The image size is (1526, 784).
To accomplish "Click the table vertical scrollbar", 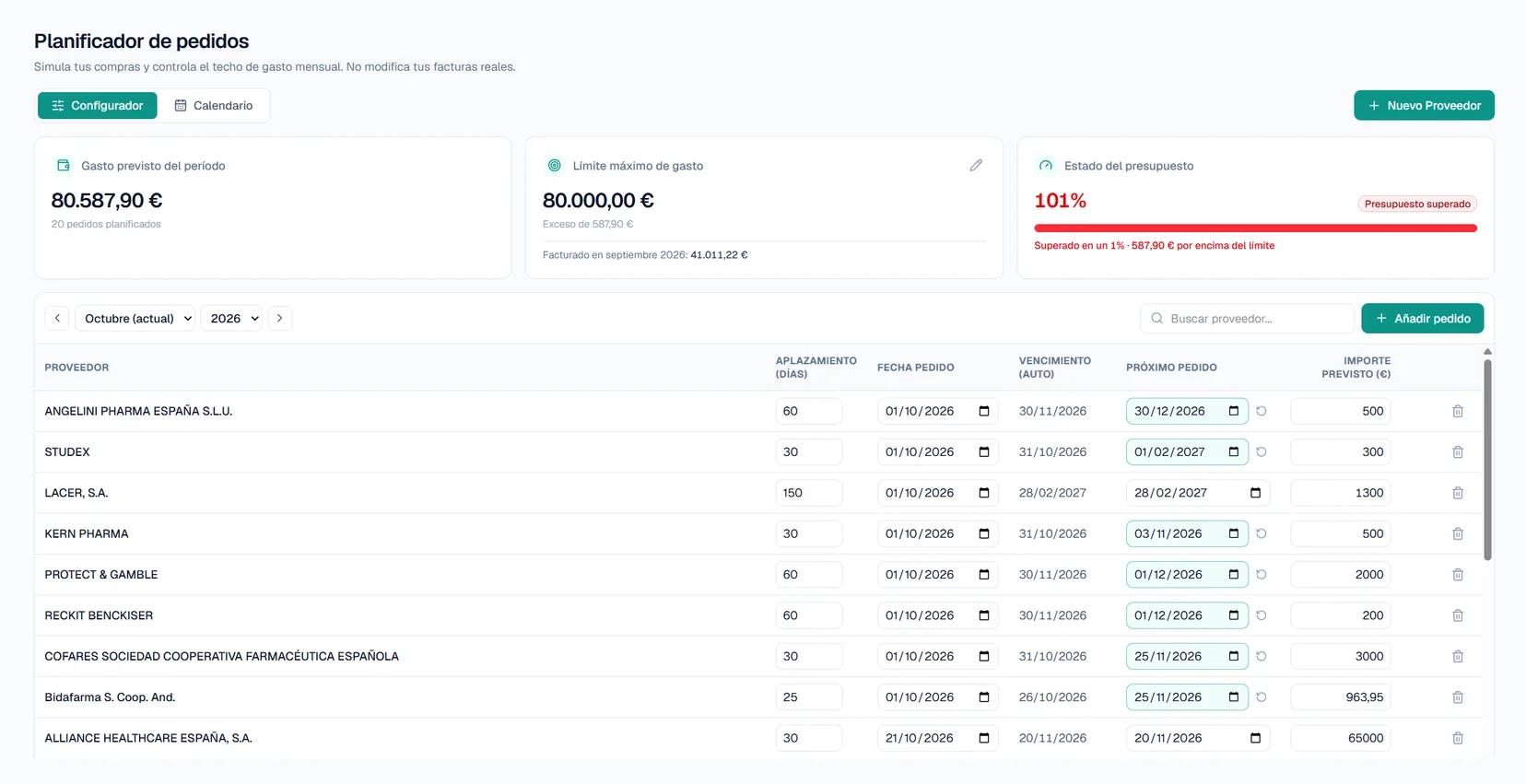I will point(1487,460).
